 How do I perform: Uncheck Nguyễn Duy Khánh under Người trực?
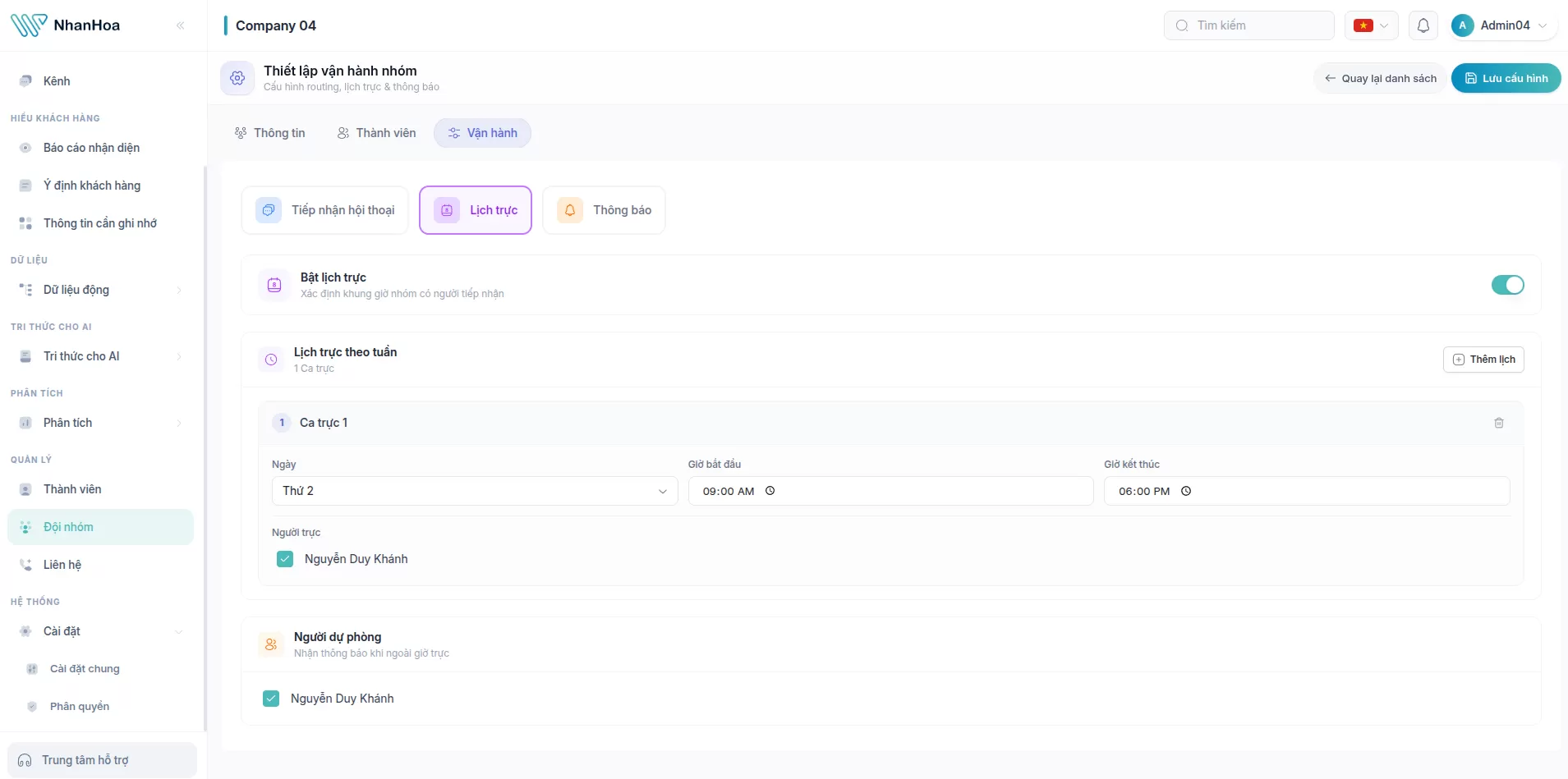[285, 559]
